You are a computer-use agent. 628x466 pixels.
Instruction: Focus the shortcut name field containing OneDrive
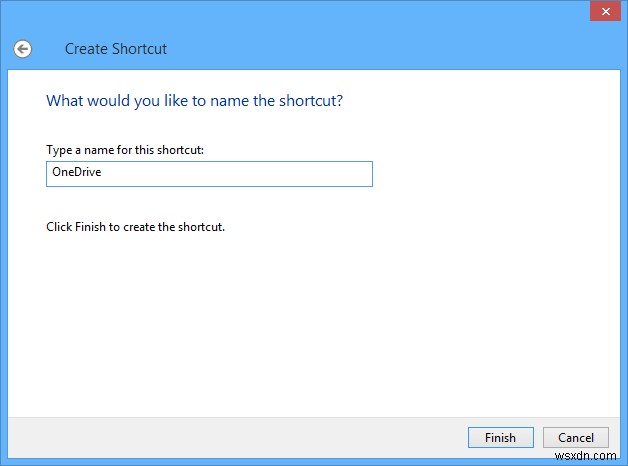click(x=209, y=174)
